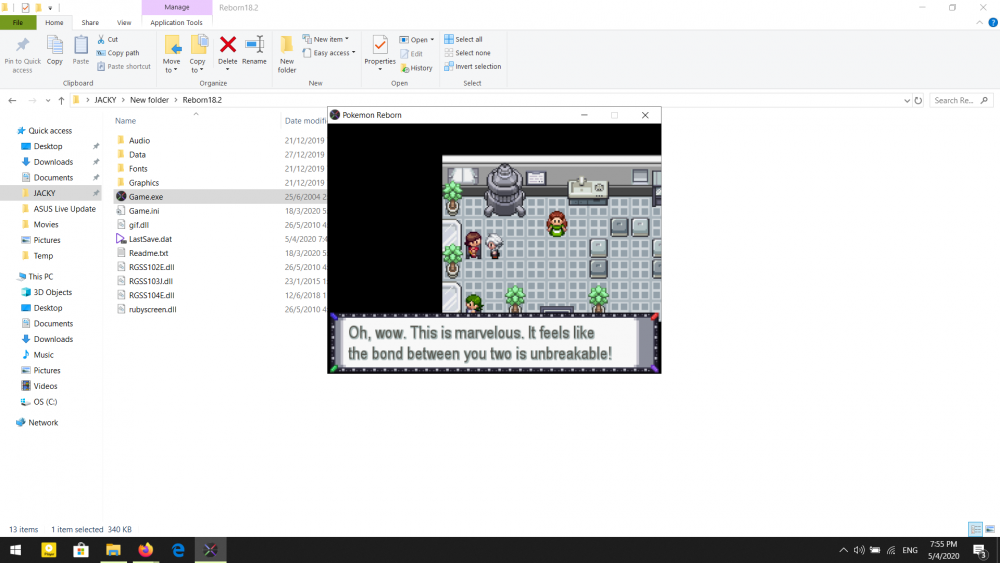The height and width of the screenshot is (563, 1000).
Task: Click the Search Reborn18.2 field
Action: tap(961, 100)
